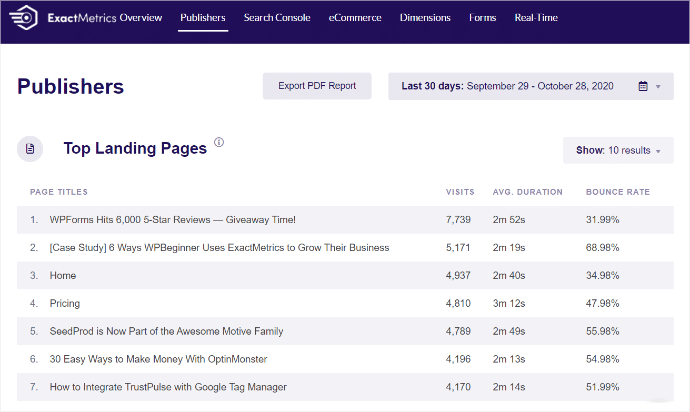Select WPForms Hits 6,000 5-Star Reviews row title

click(172, 220)
